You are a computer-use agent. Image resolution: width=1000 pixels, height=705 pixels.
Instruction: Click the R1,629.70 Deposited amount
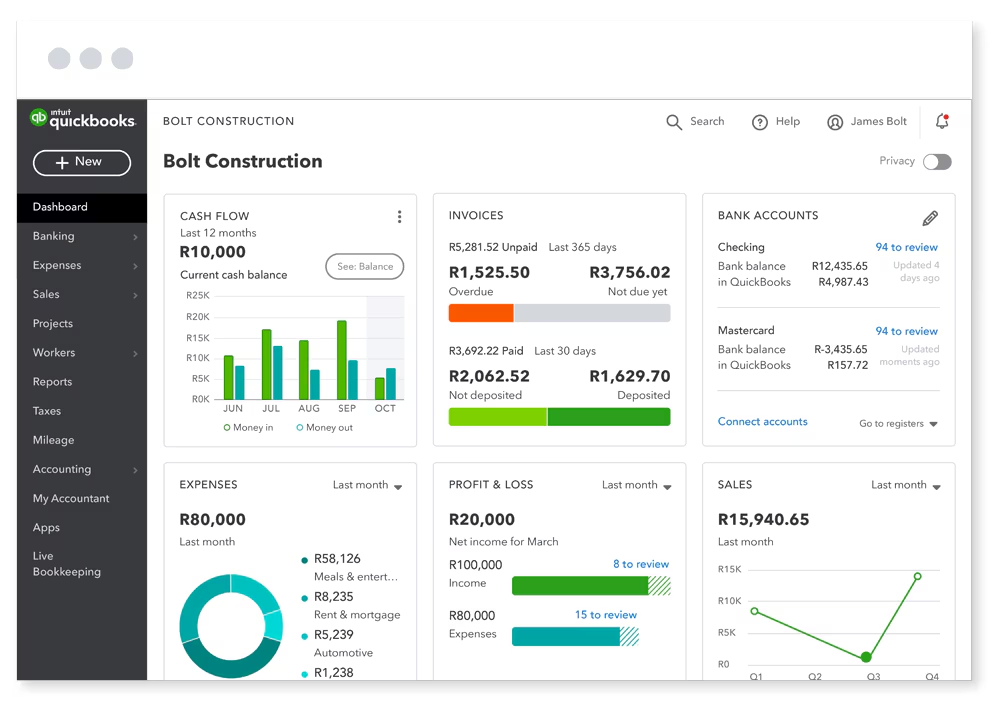click(629, 376)
